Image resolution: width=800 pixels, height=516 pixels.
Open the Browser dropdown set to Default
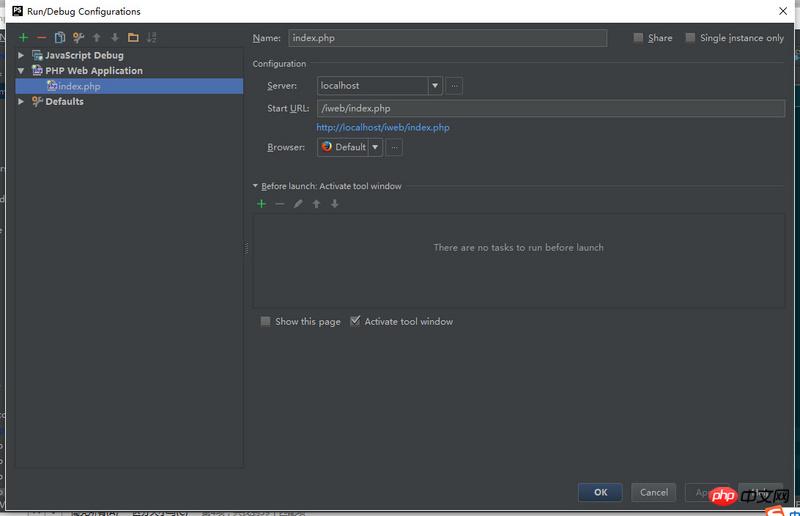click(x=376, y=148)
